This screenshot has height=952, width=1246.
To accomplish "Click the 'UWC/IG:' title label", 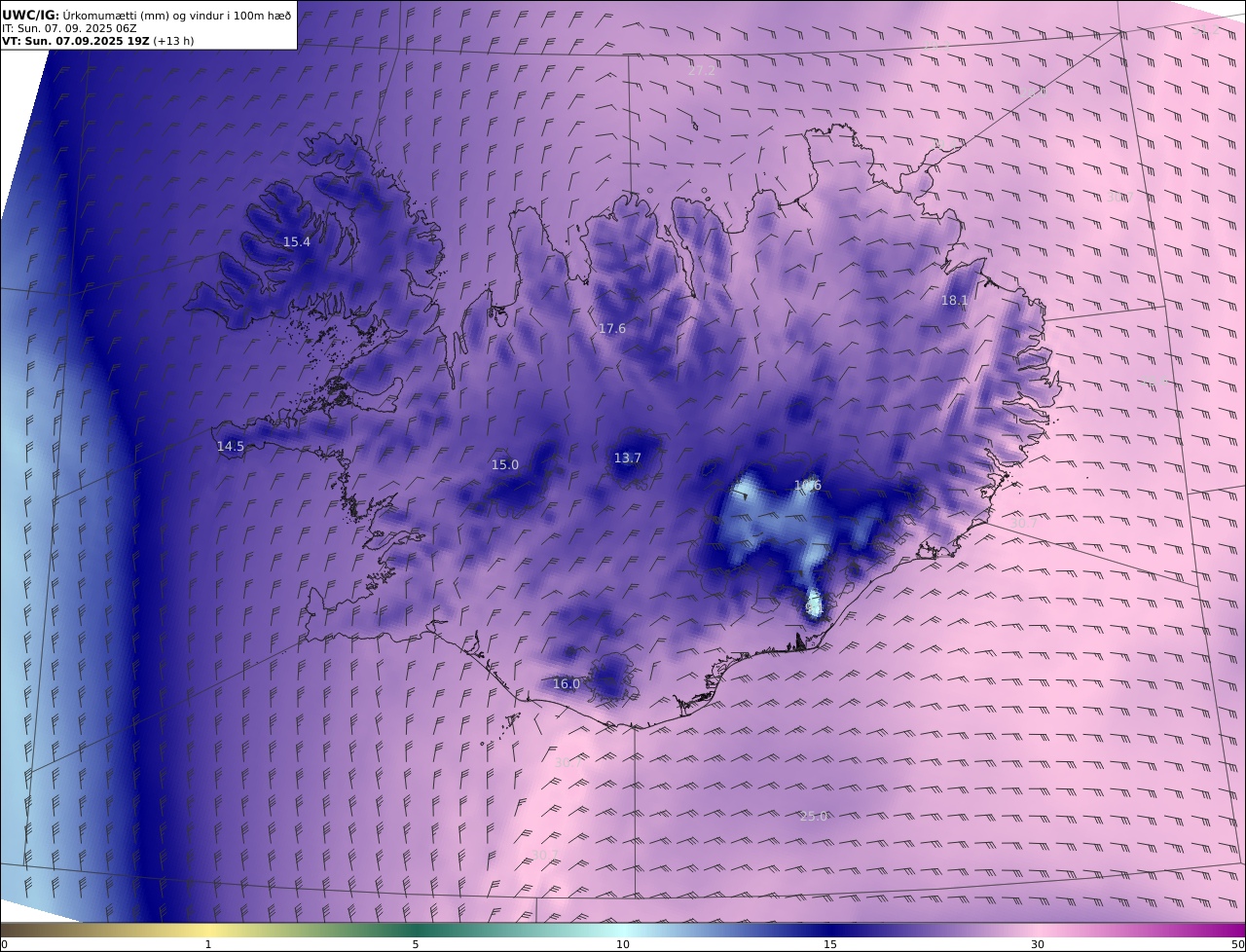I will click(x=30, y=15).
